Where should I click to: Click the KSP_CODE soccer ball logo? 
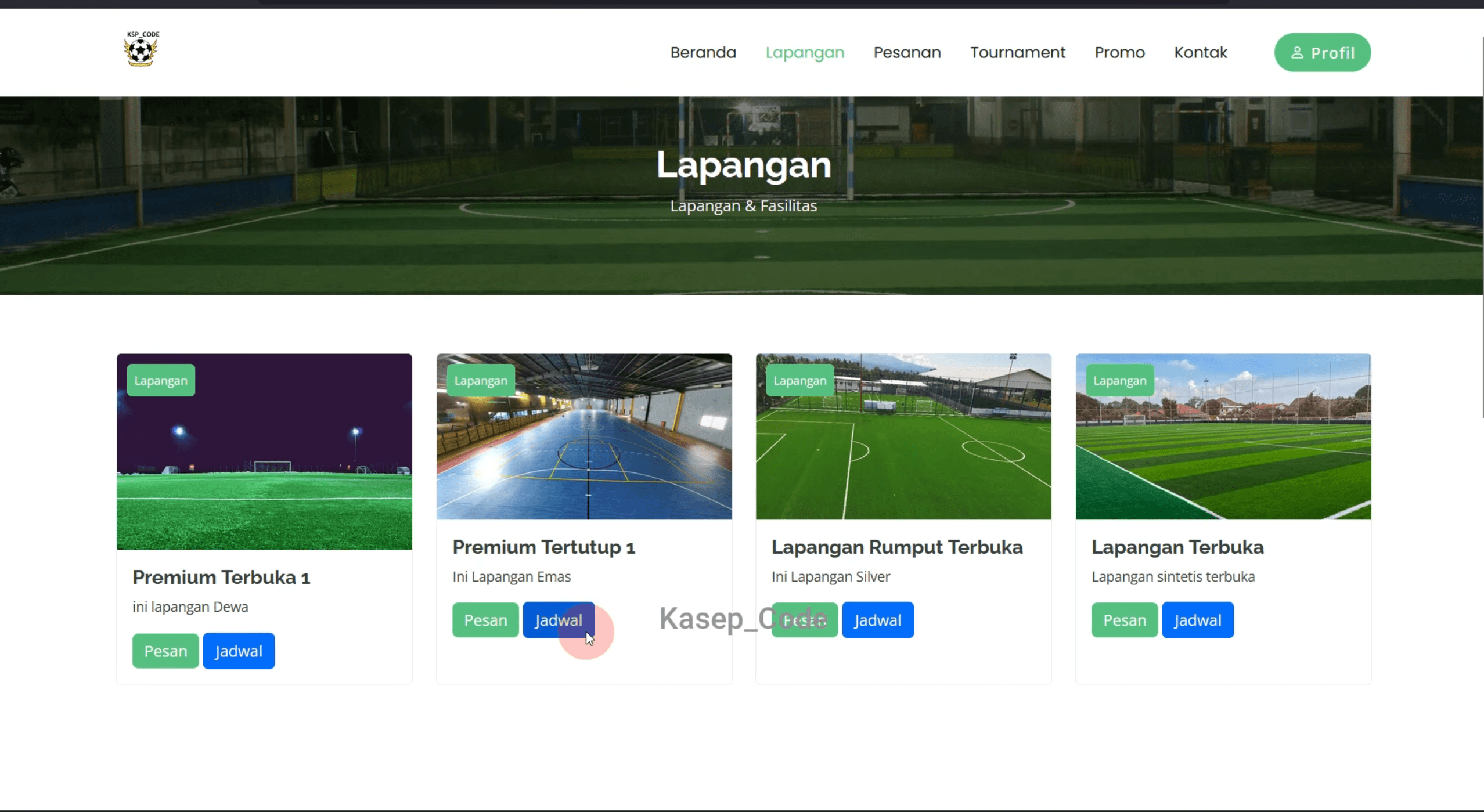pos(141,49)
